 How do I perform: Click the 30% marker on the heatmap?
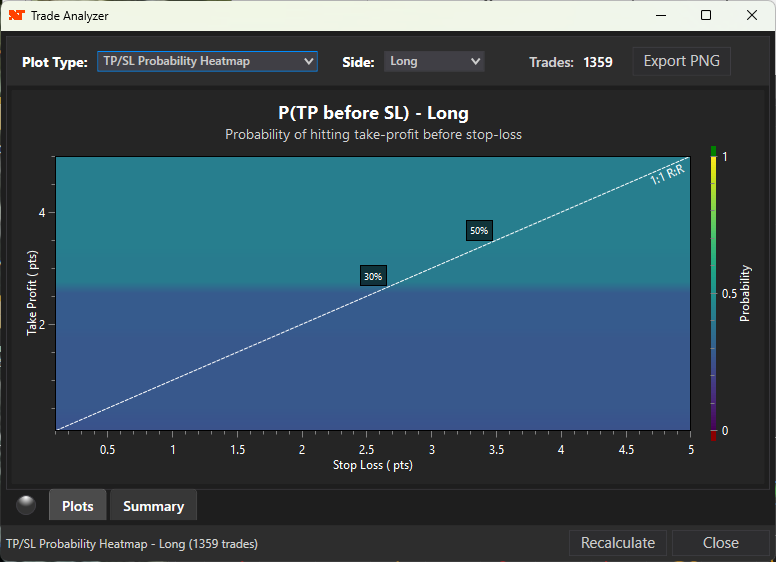373,277
